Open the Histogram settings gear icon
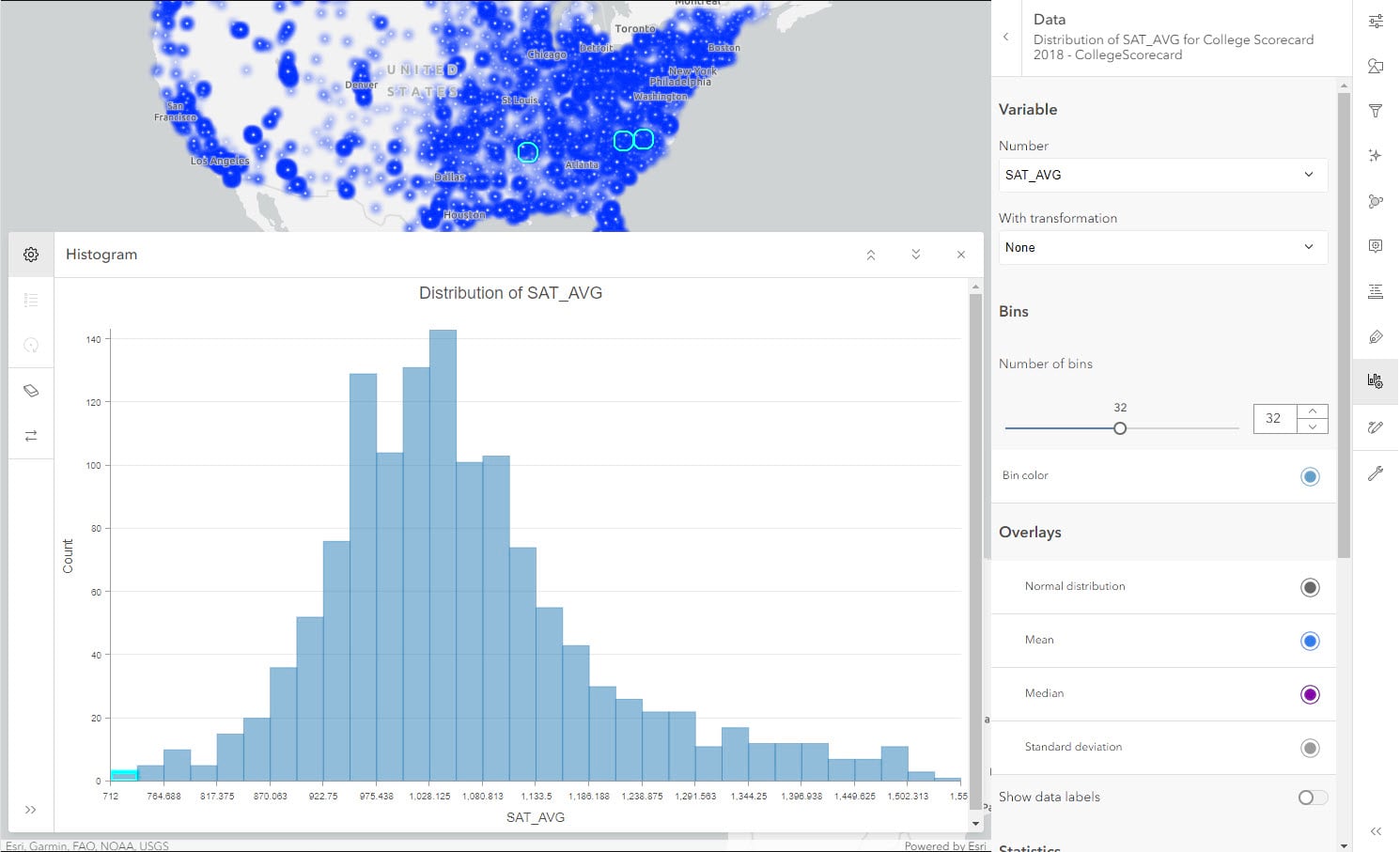1400x852 pixels. tap(31, 255)
